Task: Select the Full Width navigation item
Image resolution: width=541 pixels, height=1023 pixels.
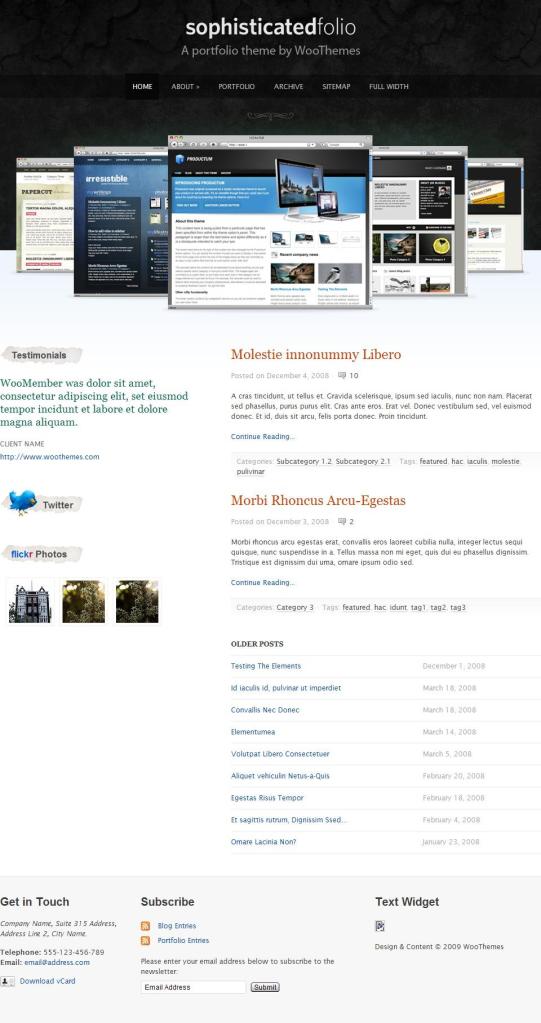Action: coord(389,86)
